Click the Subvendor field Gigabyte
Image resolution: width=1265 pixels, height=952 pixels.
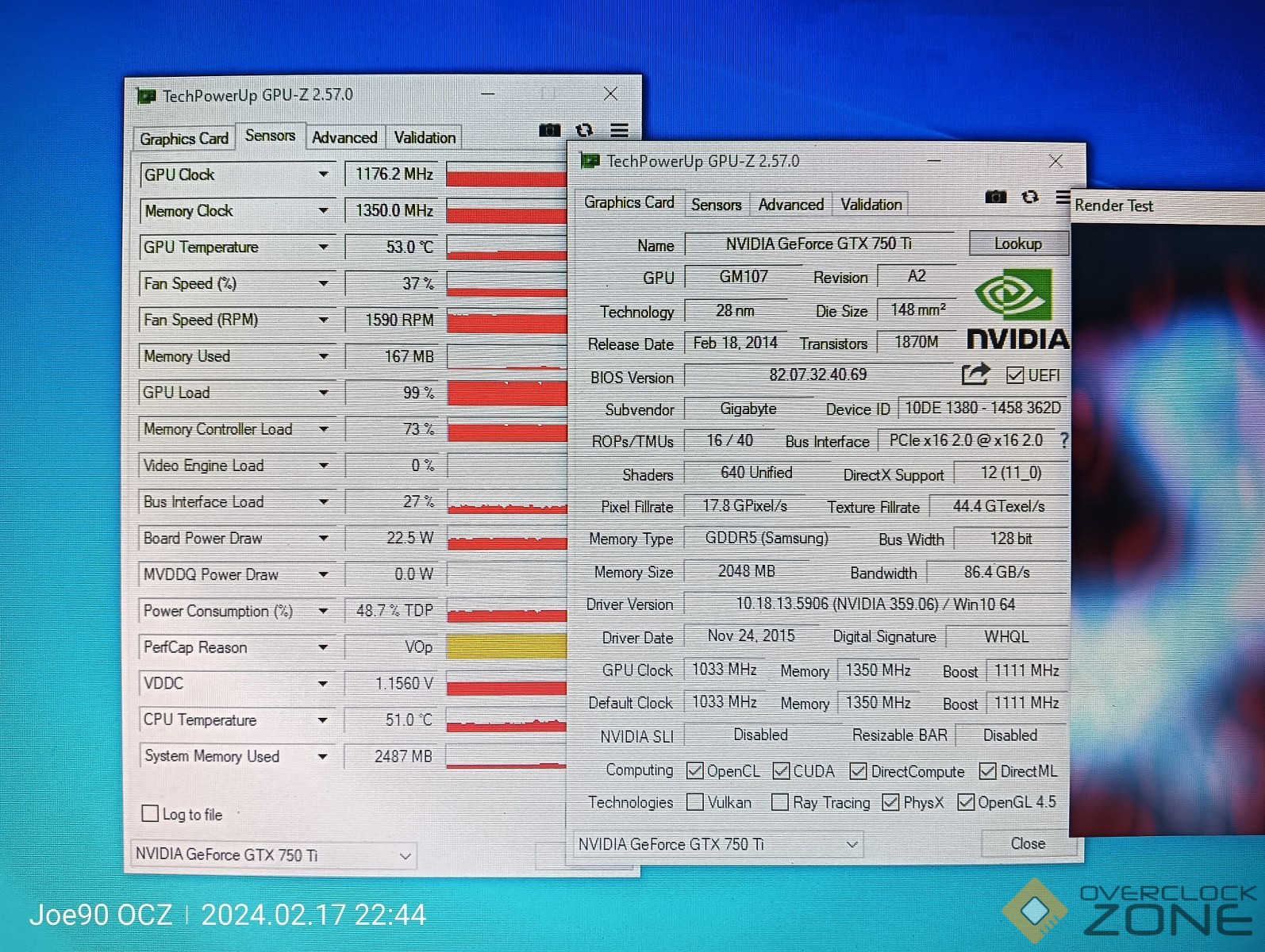click(x=748, y=409)
